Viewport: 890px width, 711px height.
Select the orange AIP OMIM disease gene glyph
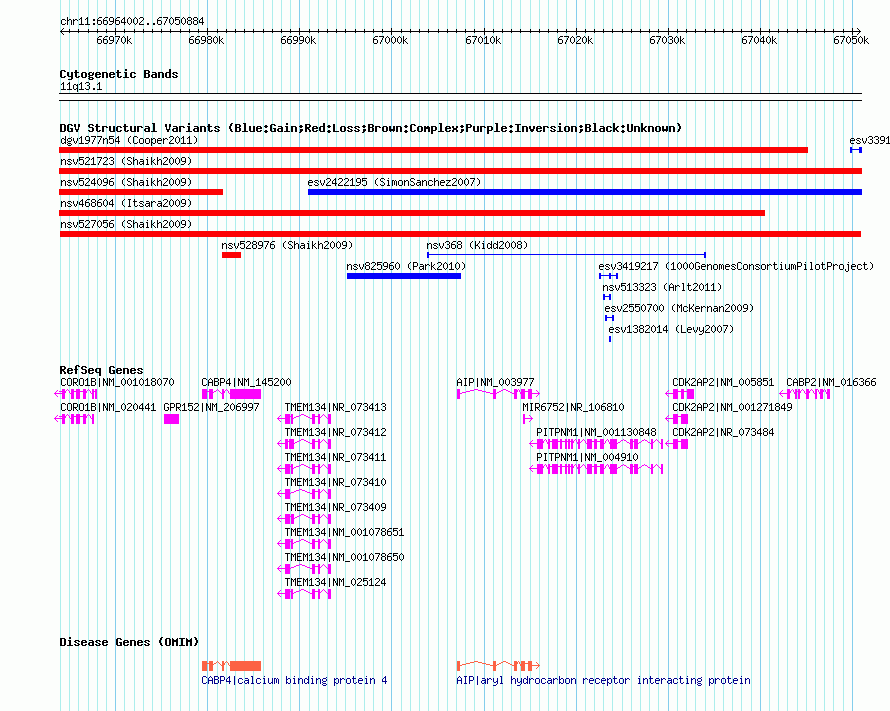pos(498,666)
